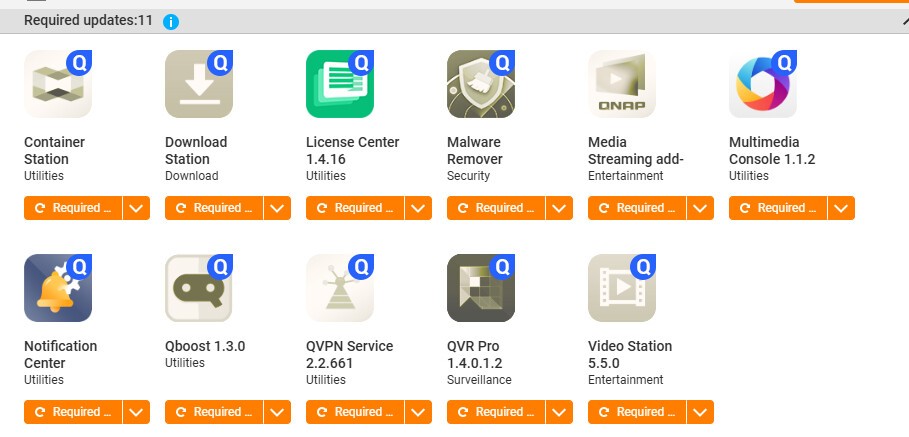Image resolution: width=909 pixels, height=437 pixels.
Task: Expand the dropdown arrow for Malware Remover
Action: tap(559, 208)
